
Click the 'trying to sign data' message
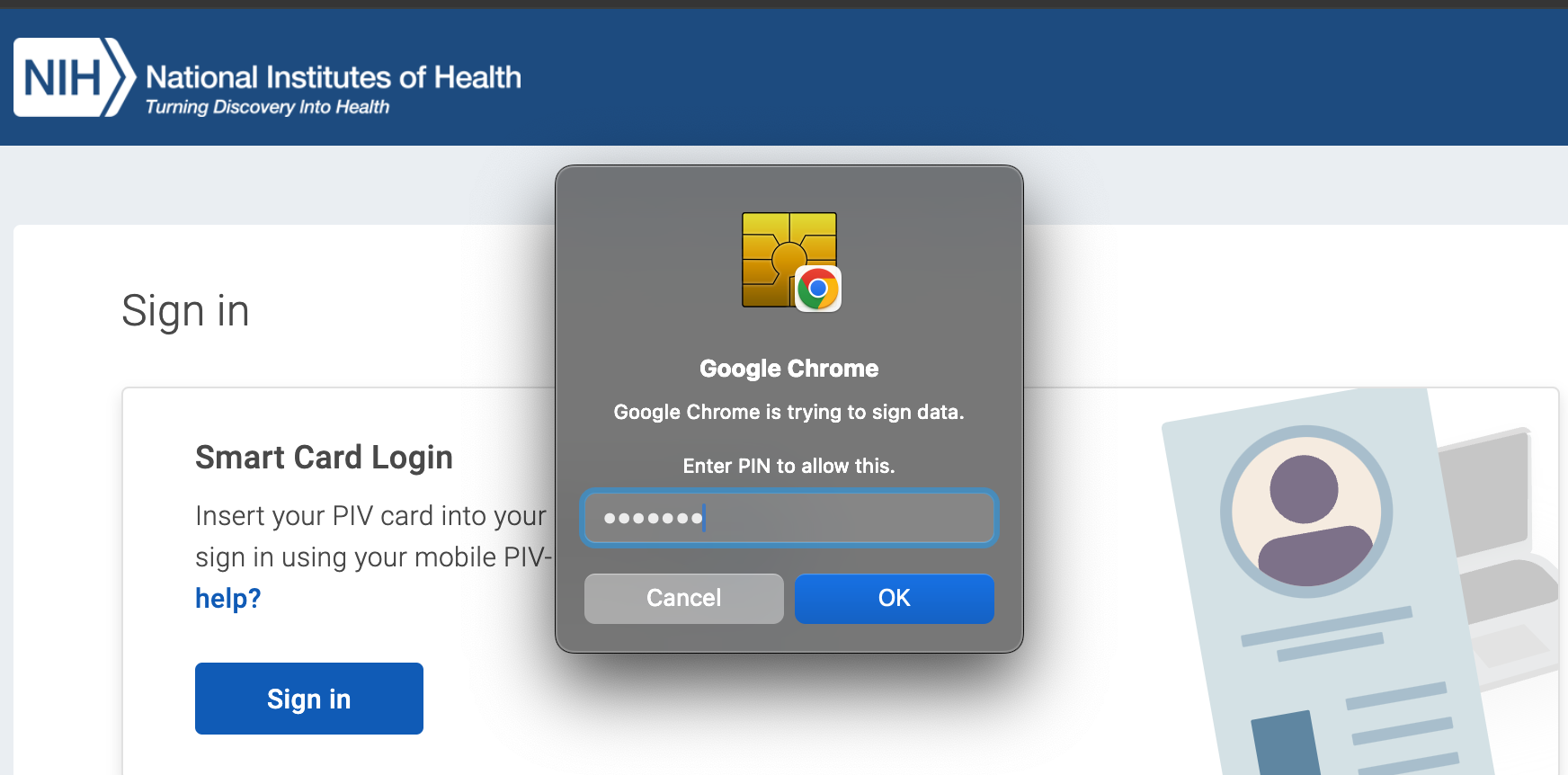click(x=788, y=413)
